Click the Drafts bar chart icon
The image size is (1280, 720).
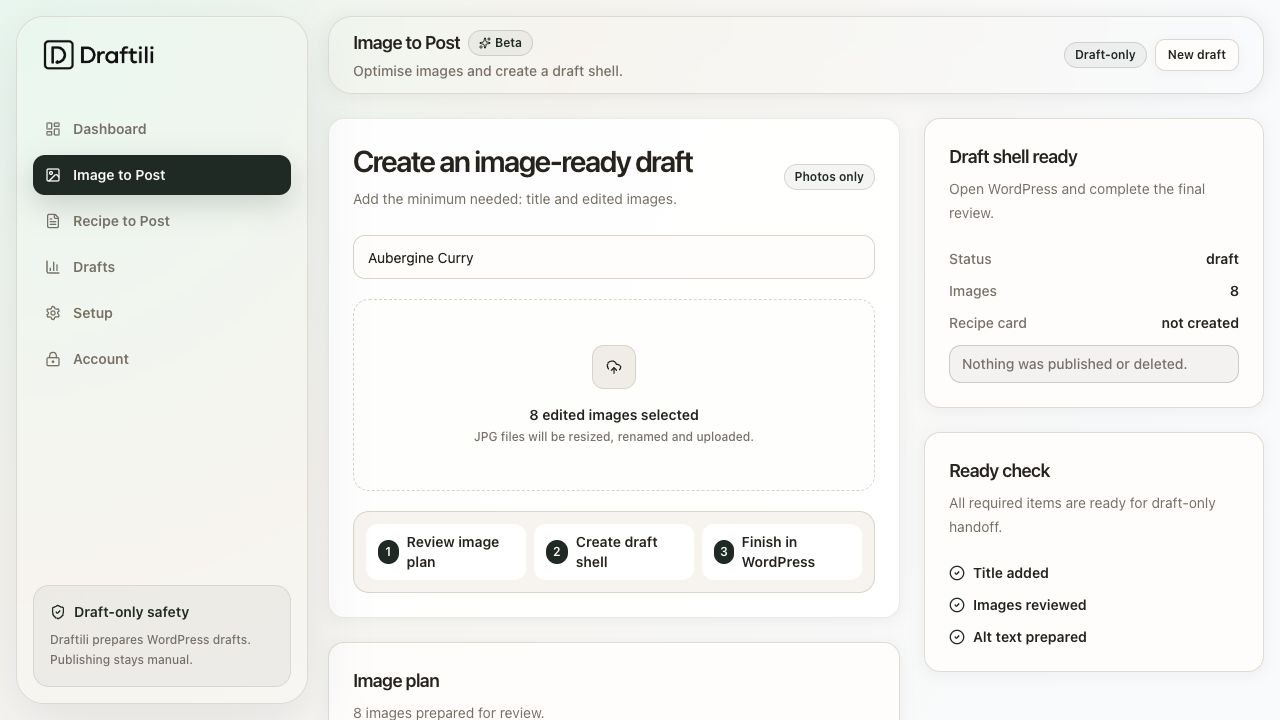53,267
